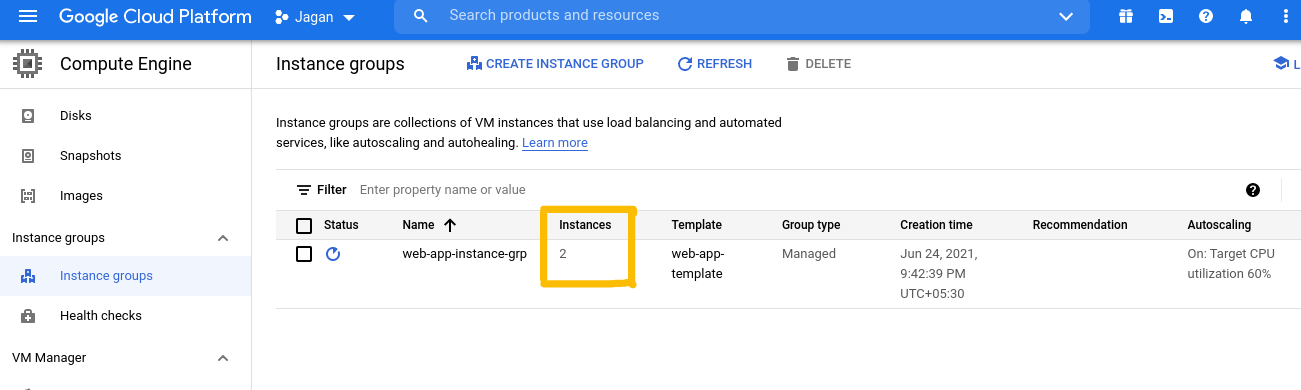Collapse the Instance groups sidebar section
Screen dimensions: 1301x390
point(223,238)
